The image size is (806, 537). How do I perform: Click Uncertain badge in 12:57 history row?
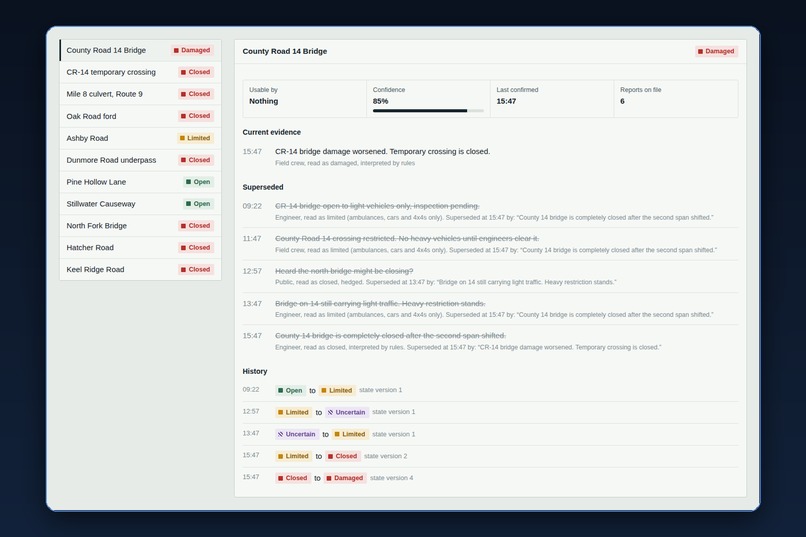tap(347, 412)
